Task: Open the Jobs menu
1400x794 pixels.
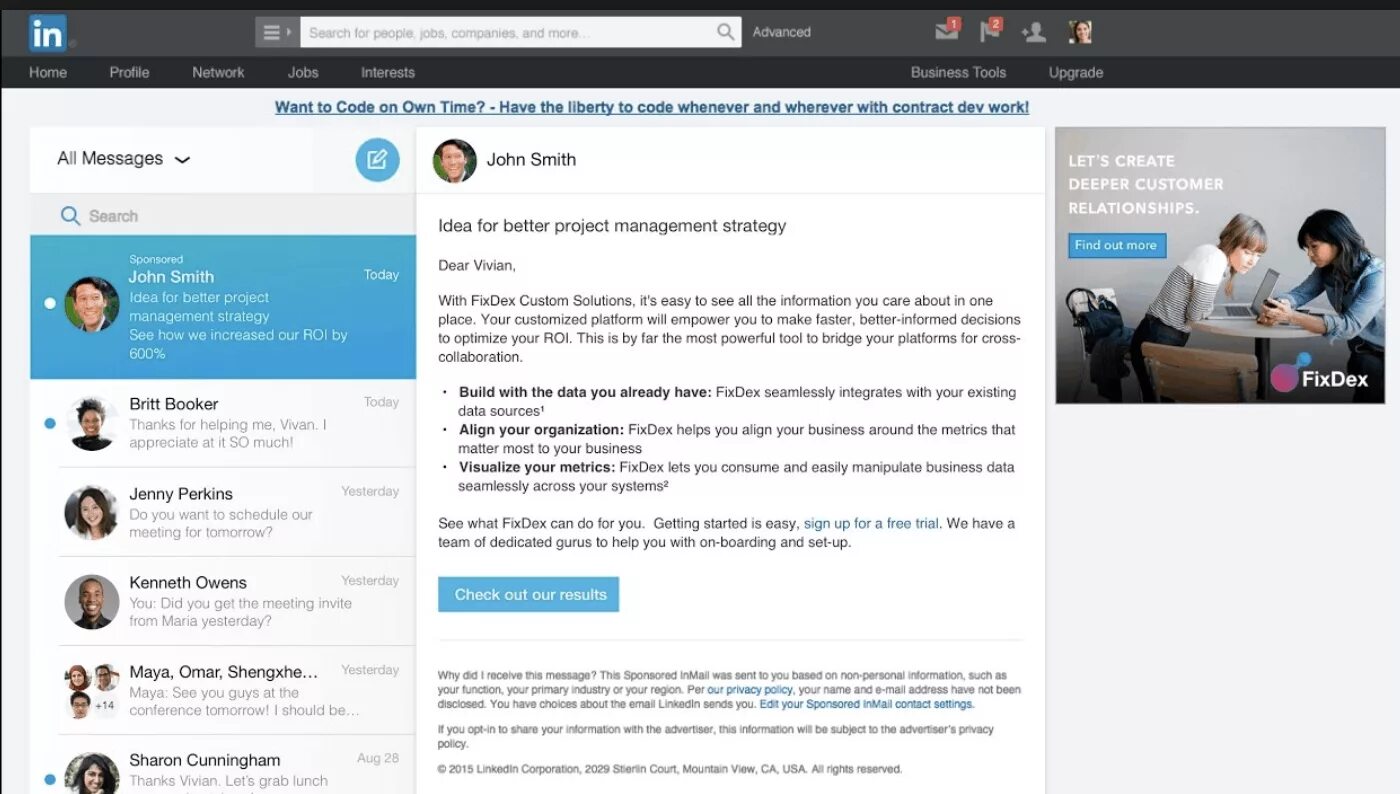Action: tap(303, 72)
